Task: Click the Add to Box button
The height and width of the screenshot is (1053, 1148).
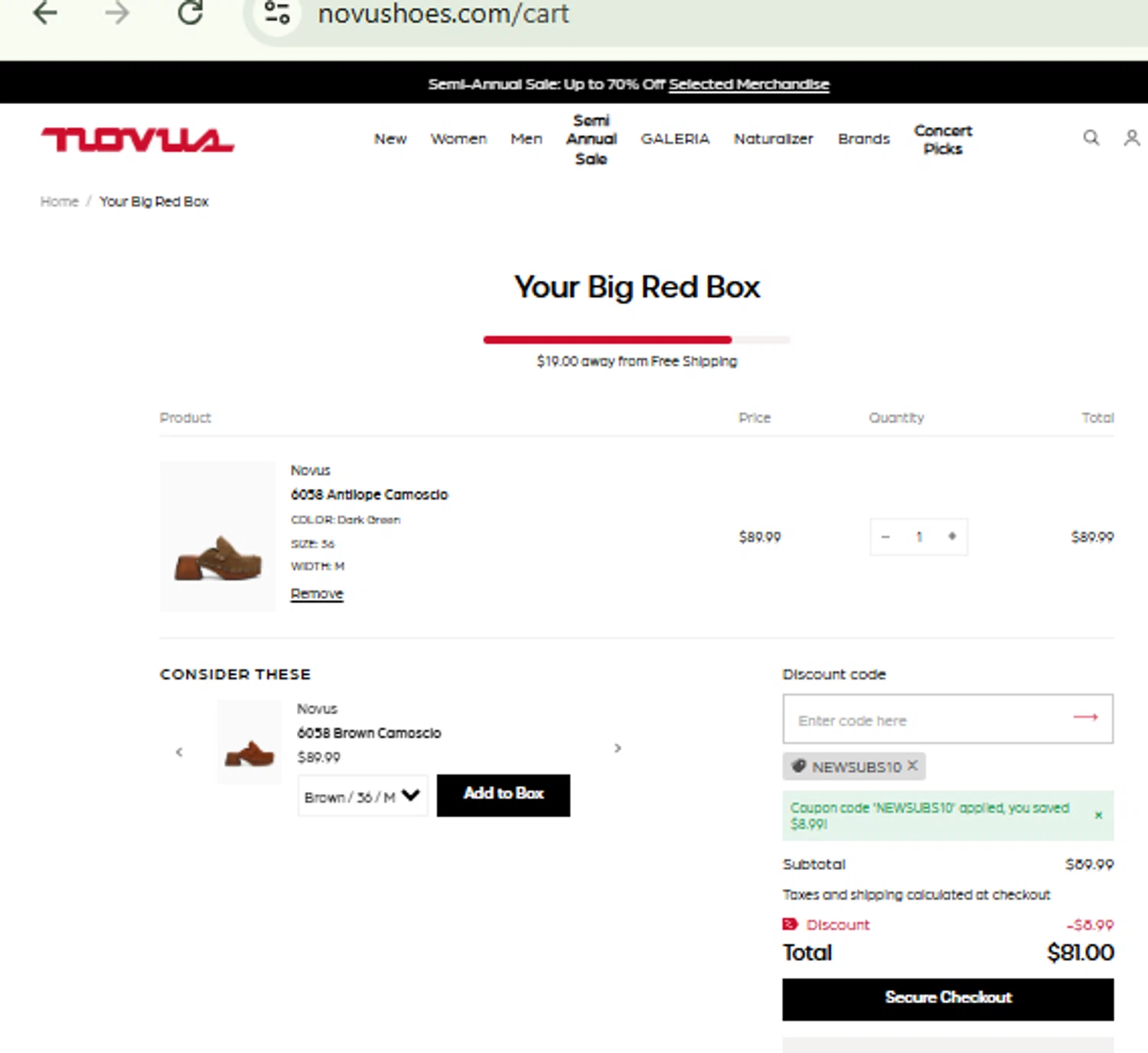Action: [504, 795]
